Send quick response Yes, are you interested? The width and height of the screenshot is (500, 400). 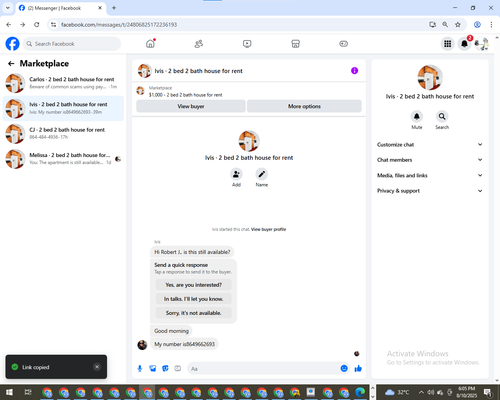[194, 285]
